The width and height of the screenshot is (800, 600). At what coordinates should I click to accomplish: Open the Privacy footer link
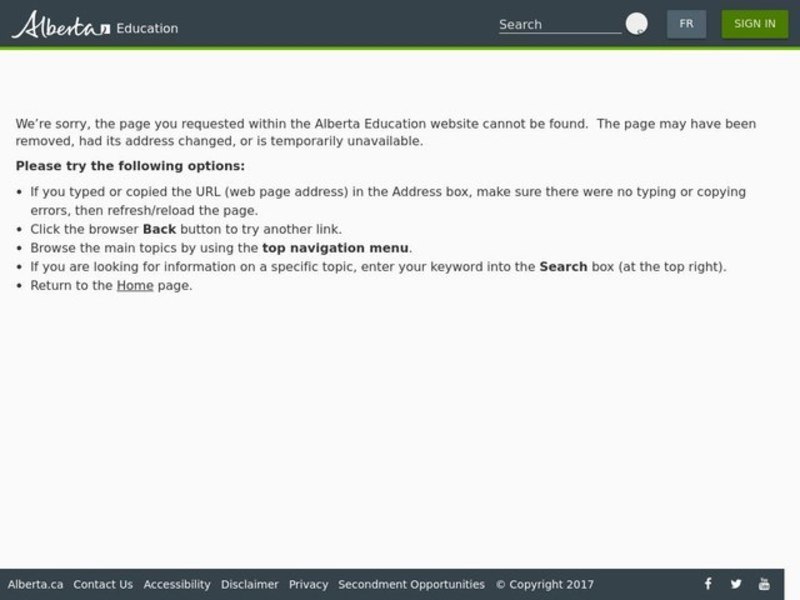pyautogui.click(x=308, y=585)
